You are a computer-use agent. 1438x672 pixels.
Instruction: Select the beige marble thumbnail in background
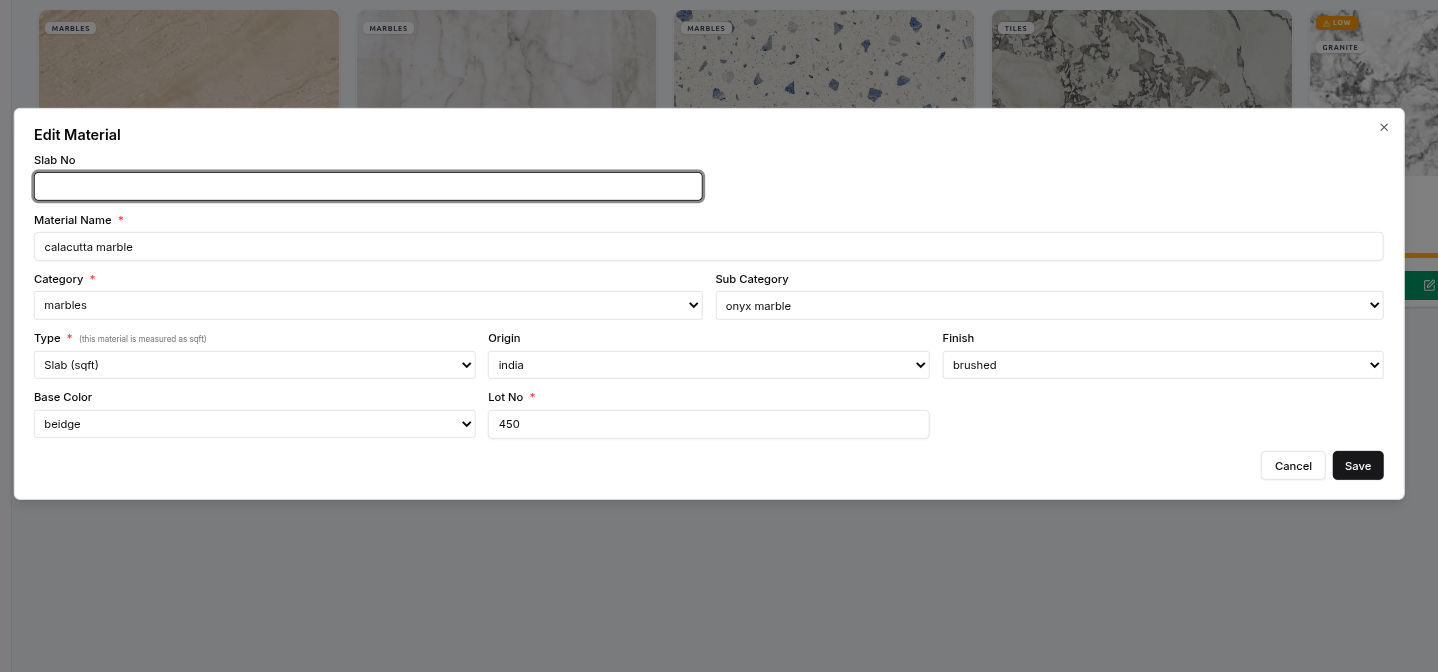[189, 59]
